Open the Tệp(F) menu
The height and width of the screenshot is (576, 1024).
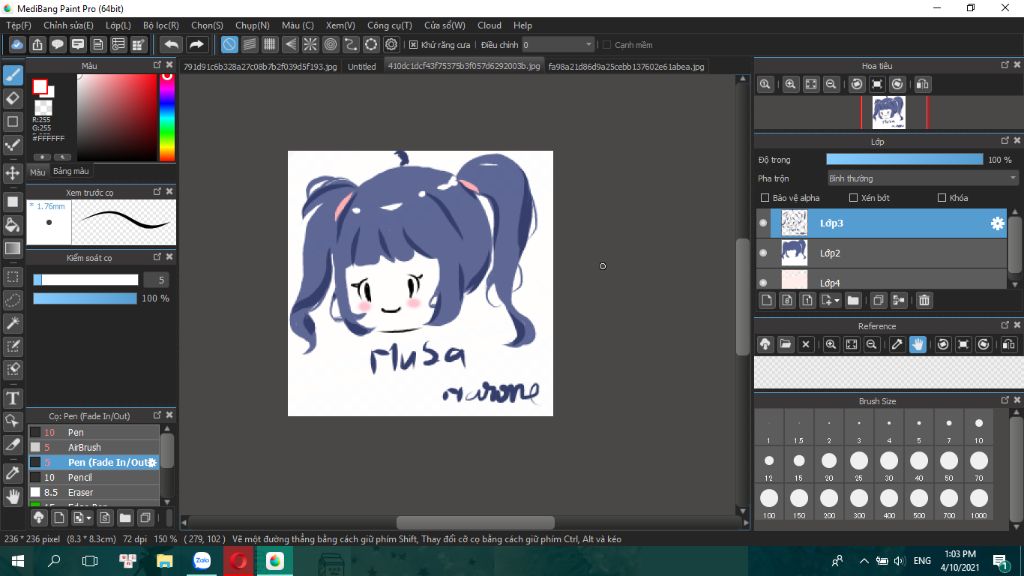coord(18,25)
